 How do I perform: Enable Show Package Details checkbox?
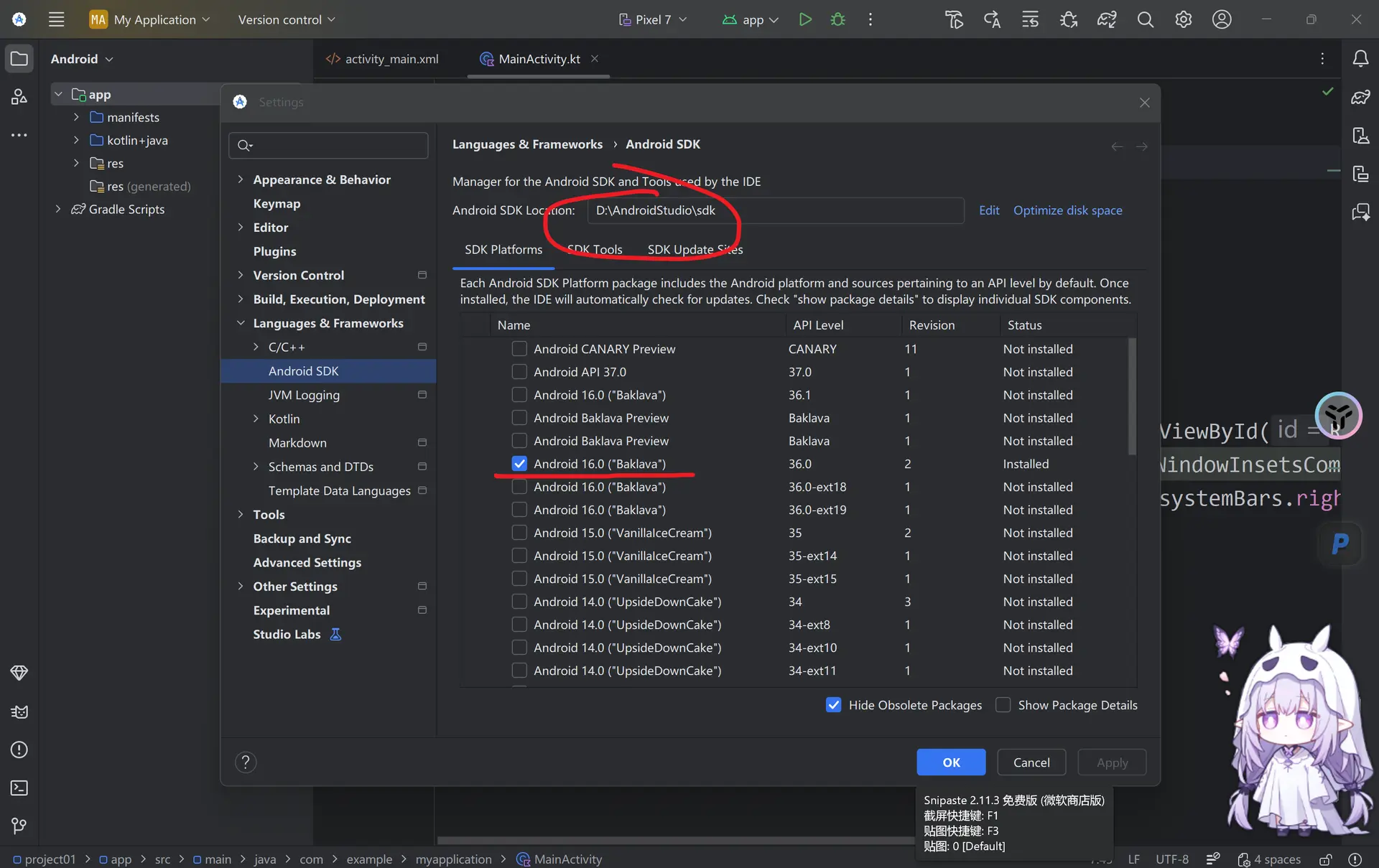point(1003,705)
